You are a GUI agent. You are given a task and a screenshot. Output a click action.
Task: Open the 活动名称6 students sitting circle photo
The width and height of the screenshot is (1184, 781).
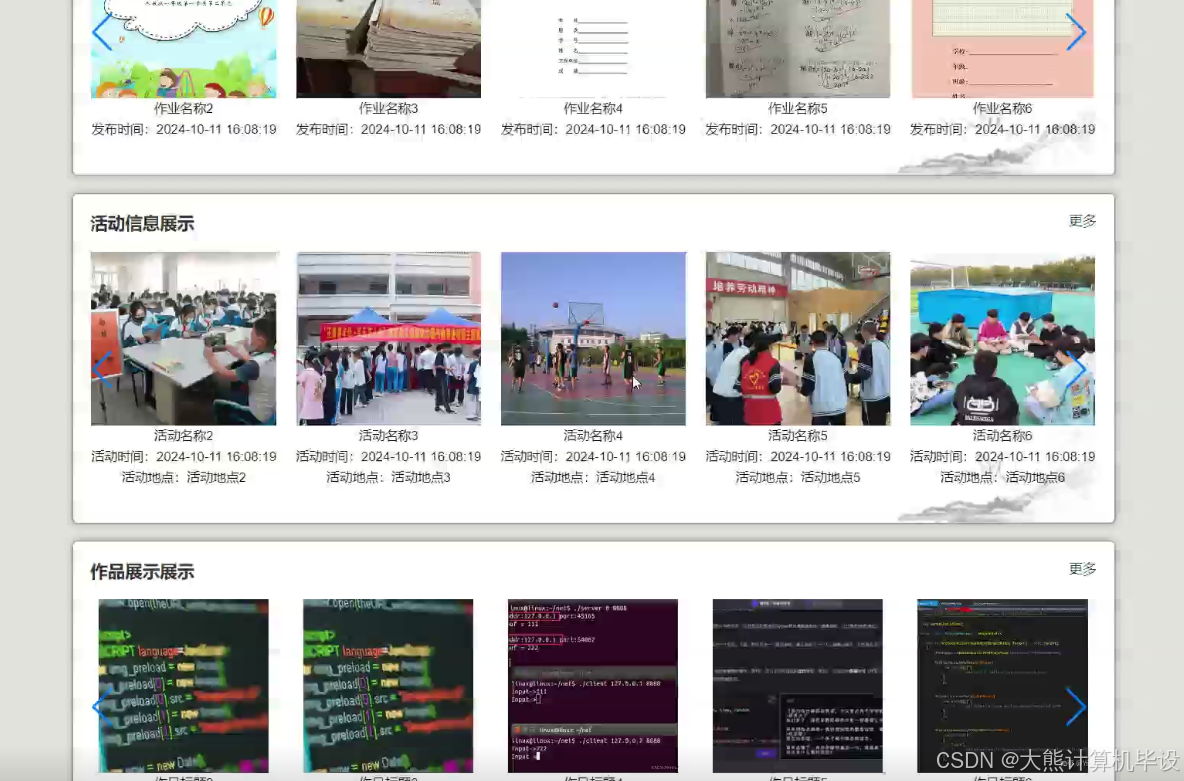pyautogui.click(x=1003, y=338)
